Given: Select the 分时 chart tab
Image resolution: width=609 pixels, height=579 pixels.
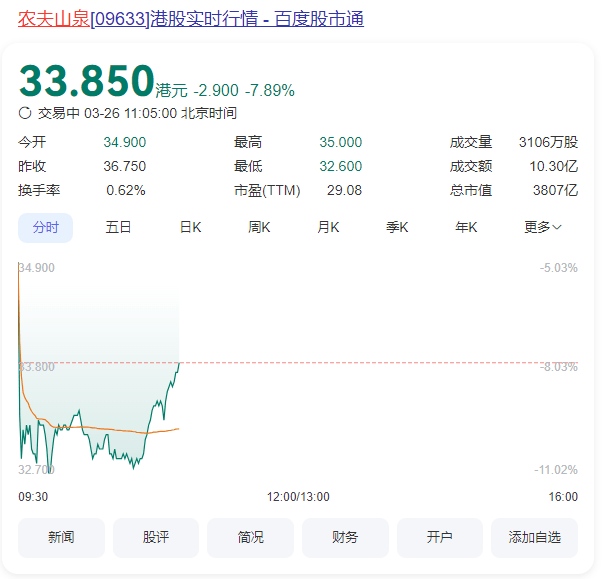Looking at the screenshot, I should tap(45, 227).
